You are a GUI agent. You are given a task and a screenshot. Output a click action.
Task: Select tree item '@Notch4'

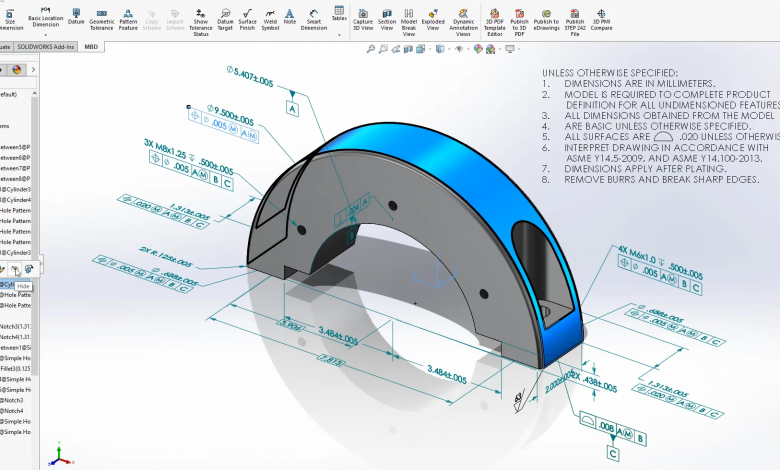[12, 411]
